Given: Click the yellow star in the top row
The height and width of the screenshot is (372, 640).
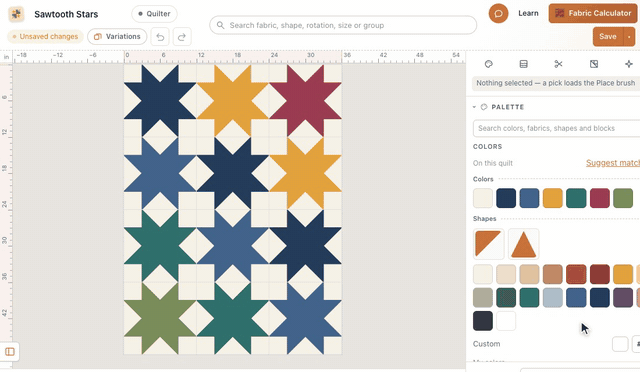Looking at the screenshot, I should pos(233,100).
